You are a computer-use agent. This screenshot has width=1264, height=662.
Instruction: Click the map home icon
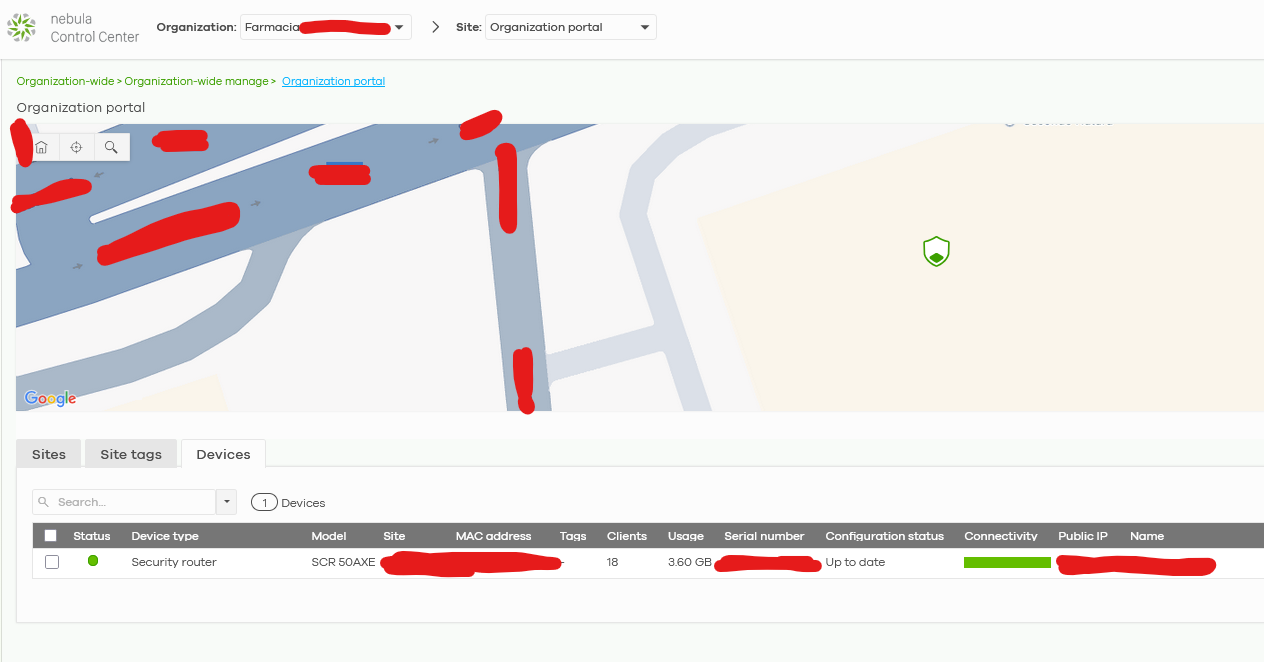(x=41, y=147)
